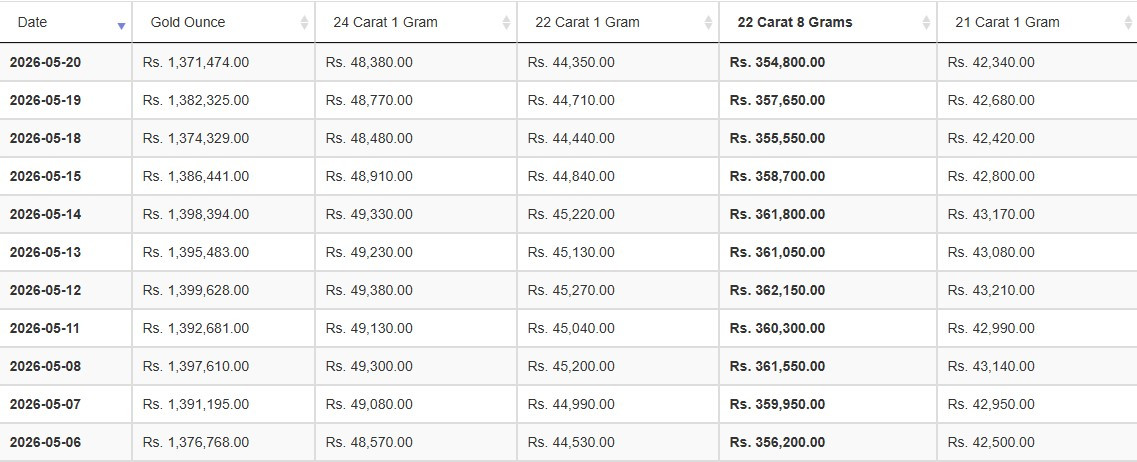This screenshot has height=462, width=1137.
Task: Click the Gold Ounce sort arrows icon
Action: coord(305,22)
